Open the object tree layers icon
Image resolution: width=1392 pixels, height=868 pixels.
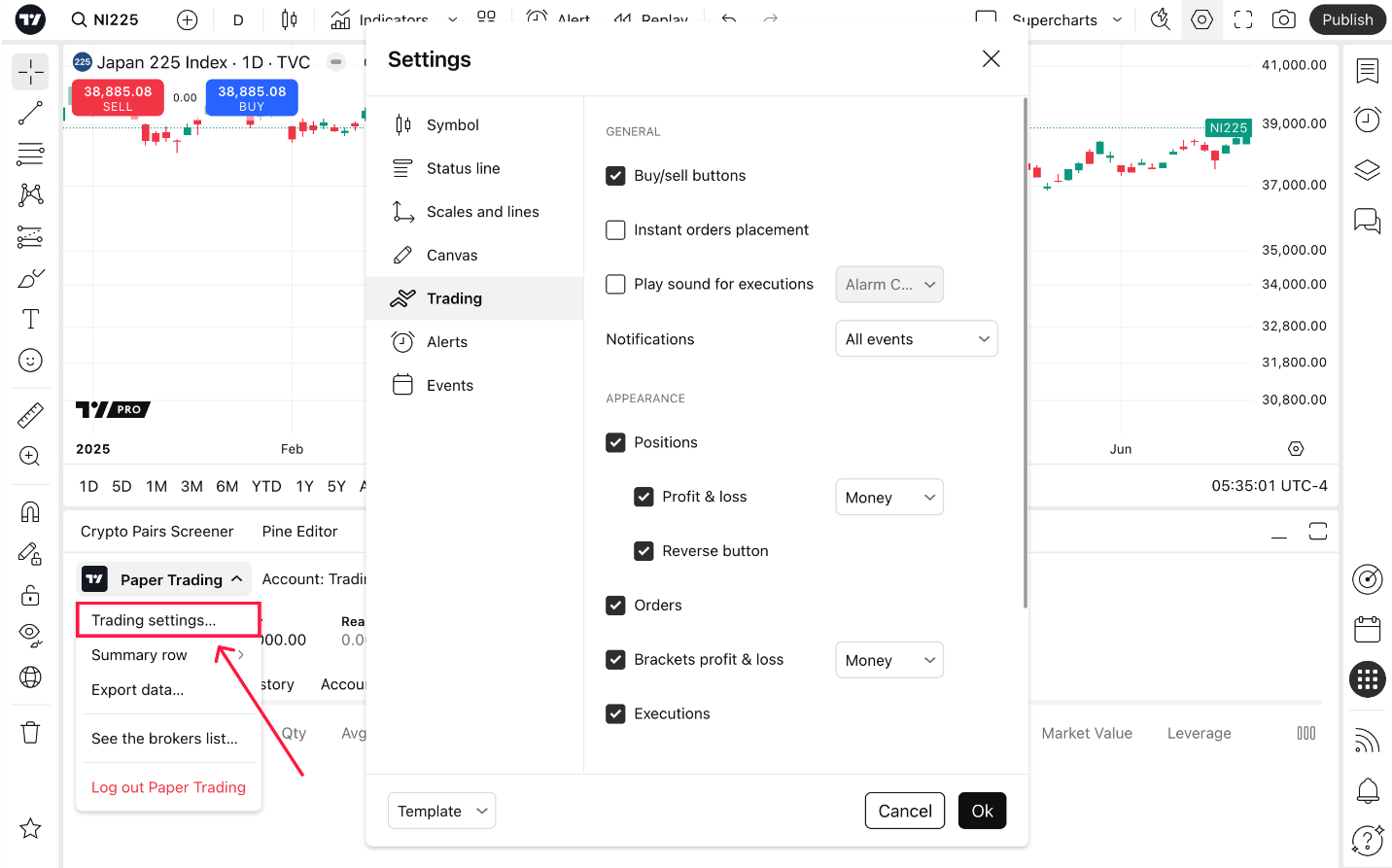point(1368,170)
